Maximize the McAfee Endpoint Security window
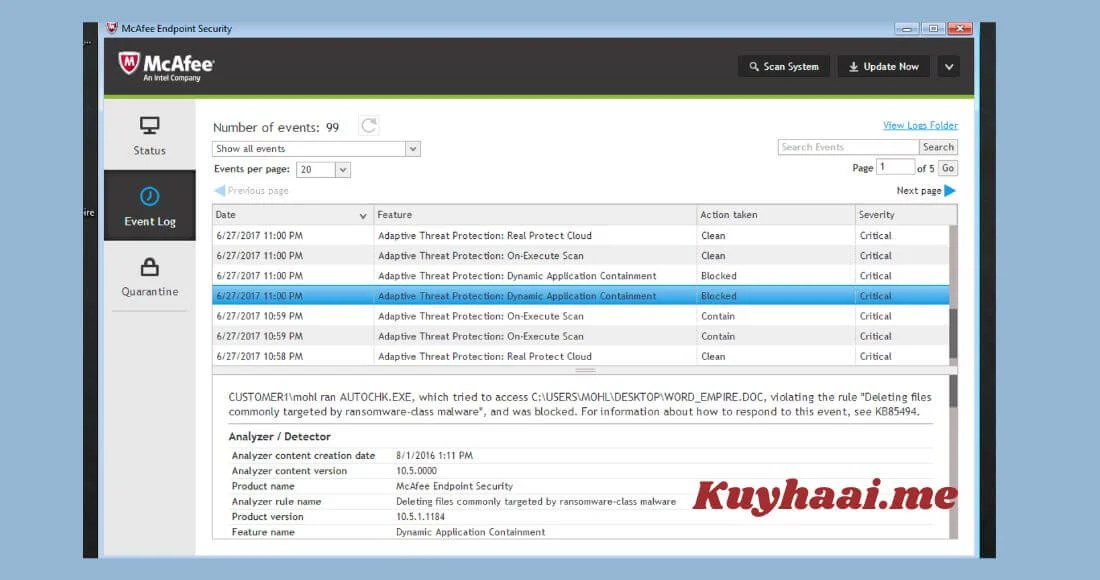The width and height of the screenshot is (1100, 580). (x=933, y=29)
